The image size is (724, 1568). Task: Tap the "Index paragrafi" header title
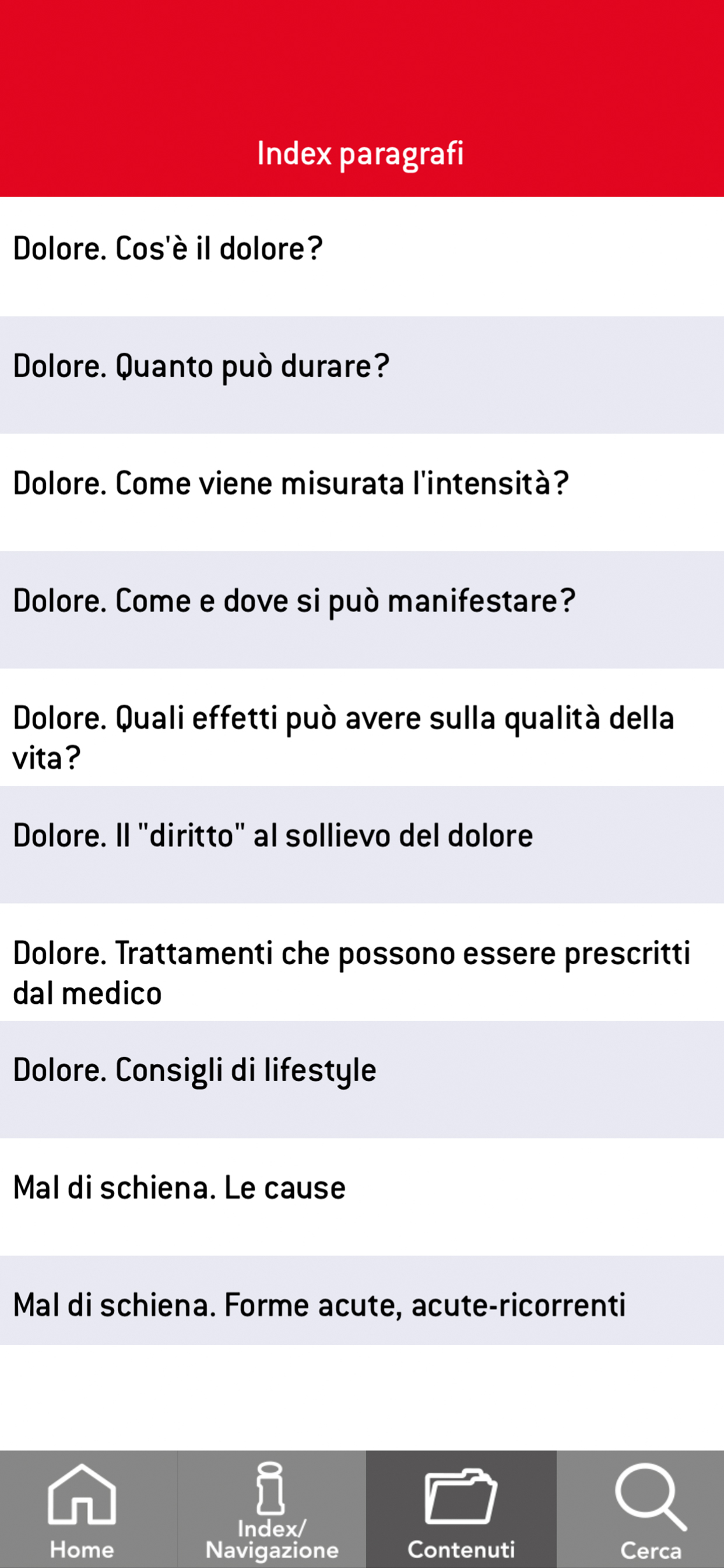tap(360, 153)
